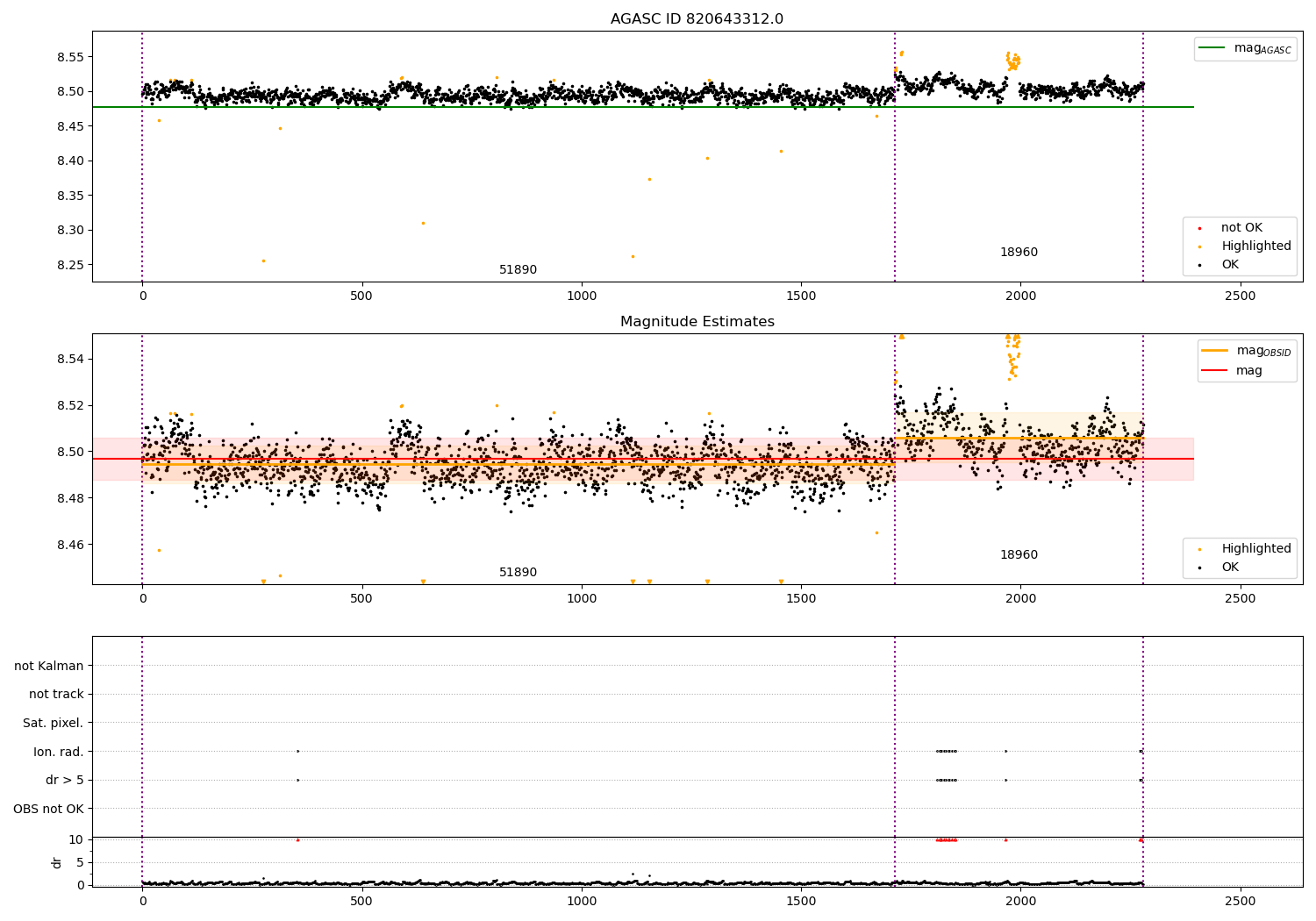Click the green AGASC magnitude line in top plot
Viewport: 1316px width, 921px height.
click(642, 107)
